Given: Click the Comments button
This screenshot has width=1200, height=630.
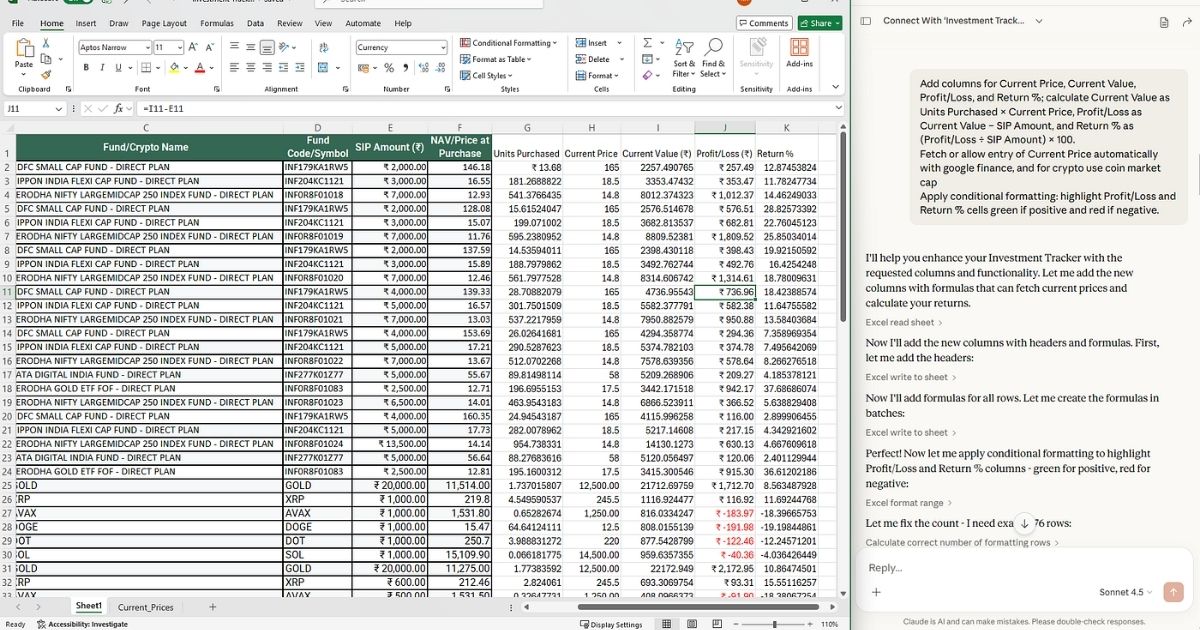Looking at the screenshot, I should point(764,23).
